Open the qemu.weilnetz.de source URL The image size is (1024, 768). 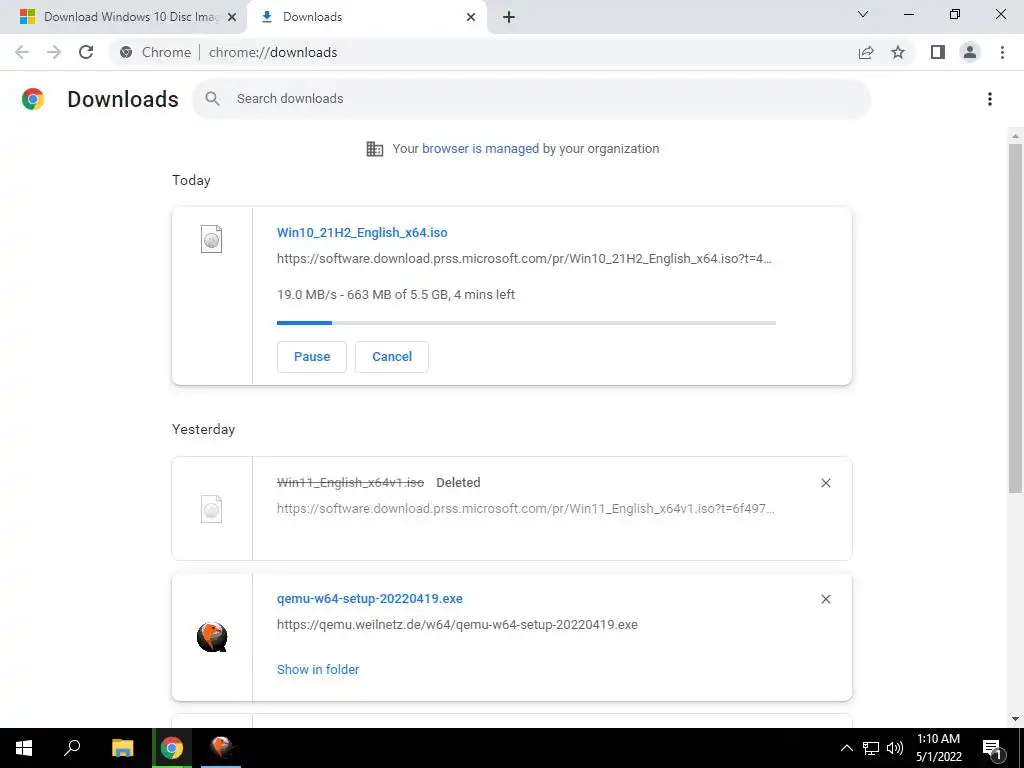(457, 624)
